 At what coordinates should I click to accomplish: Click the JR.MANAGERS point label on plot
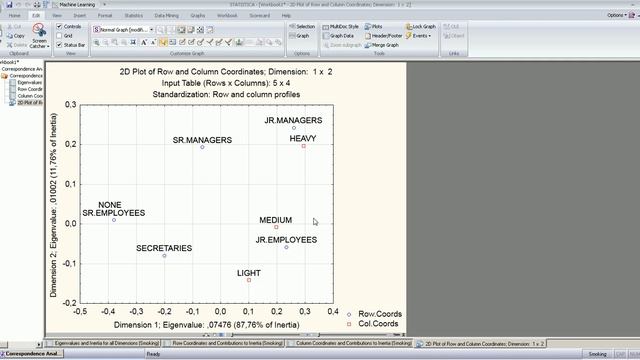coord(293,120)
